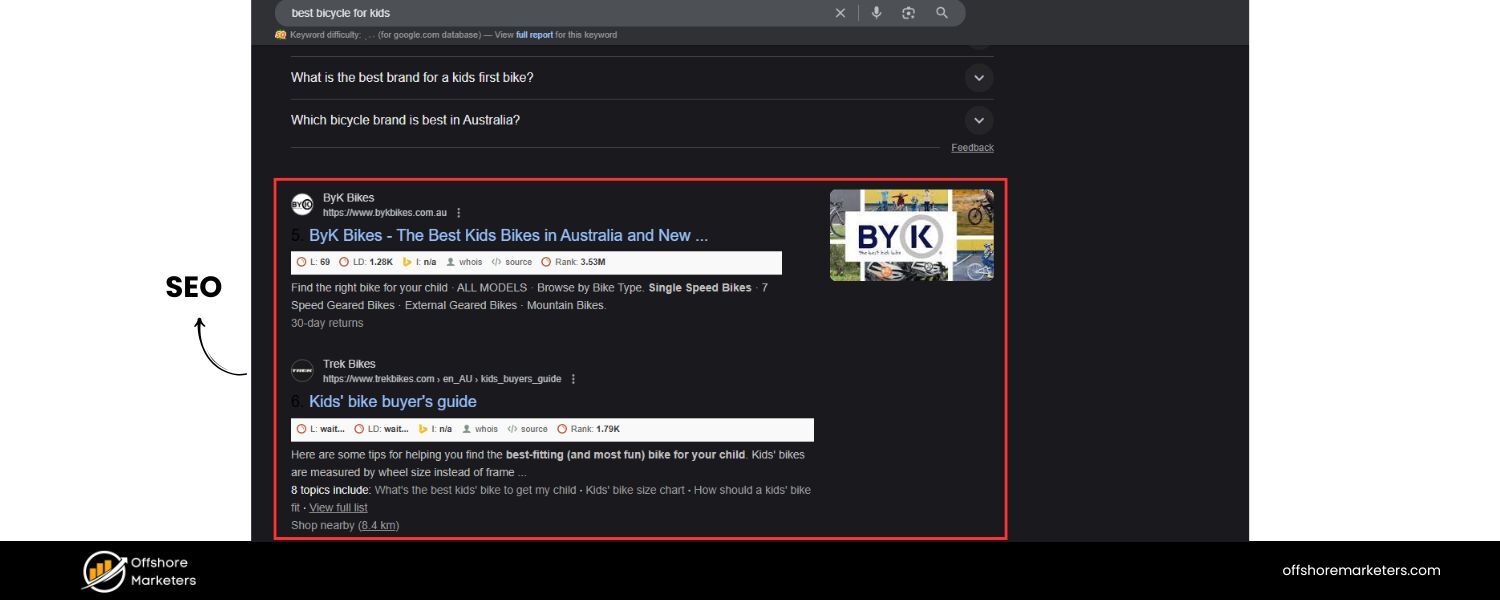
Task: Click the 8.4 km shop nearby link
Action: (x=378, y=525)
